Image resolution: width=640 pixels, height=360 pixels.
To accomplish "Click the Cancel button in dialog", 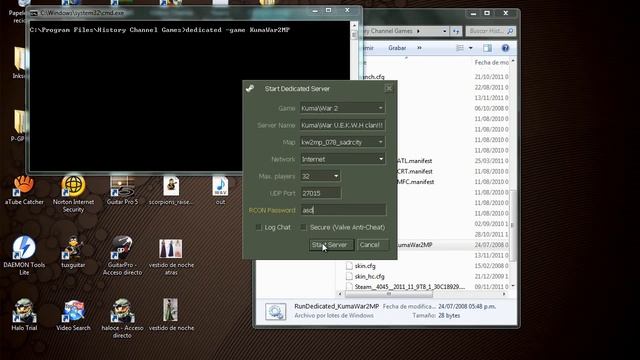I will point(373,244).
